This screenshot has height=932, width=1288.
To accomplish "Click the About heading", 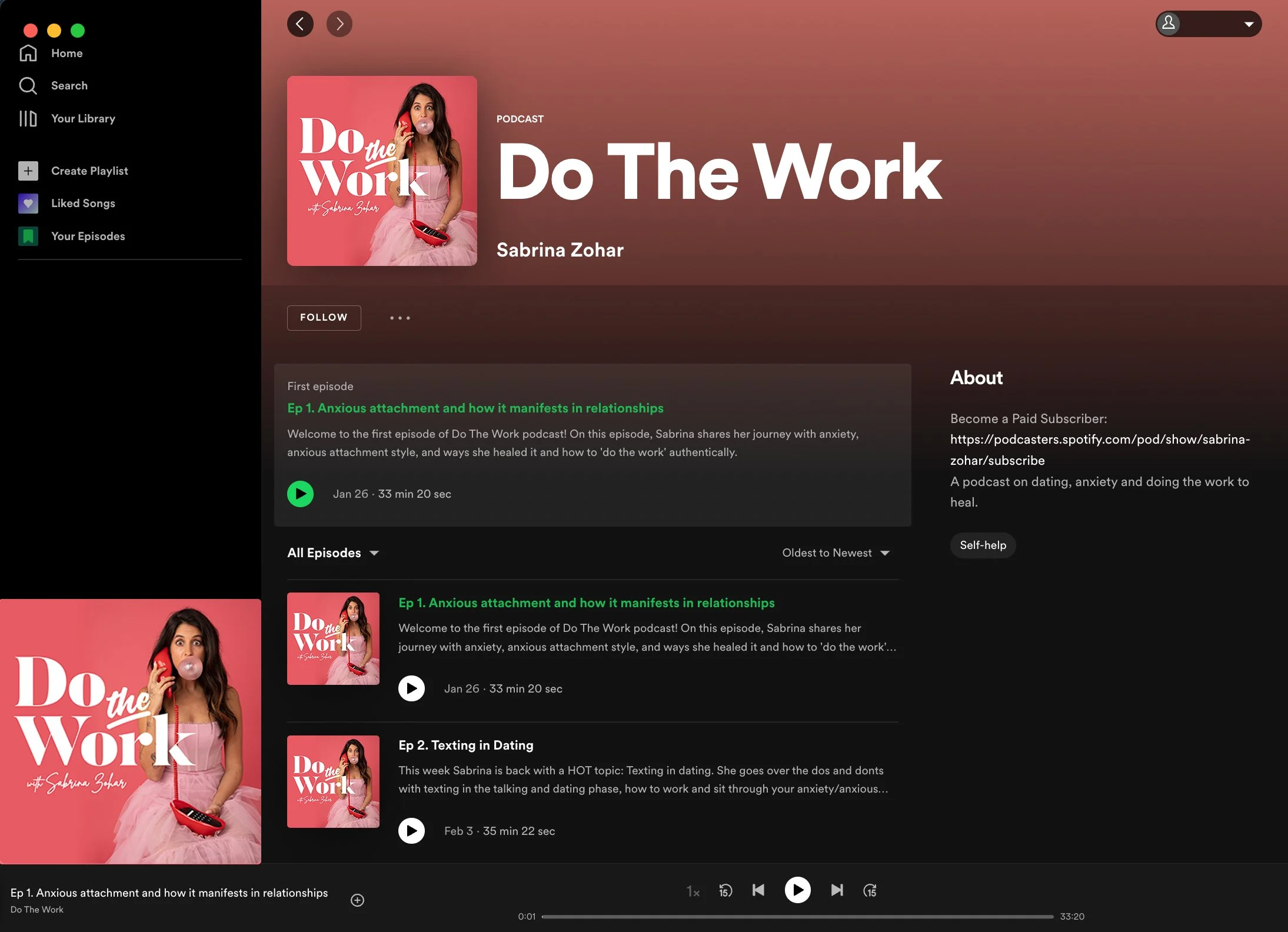I will [976, 378].
